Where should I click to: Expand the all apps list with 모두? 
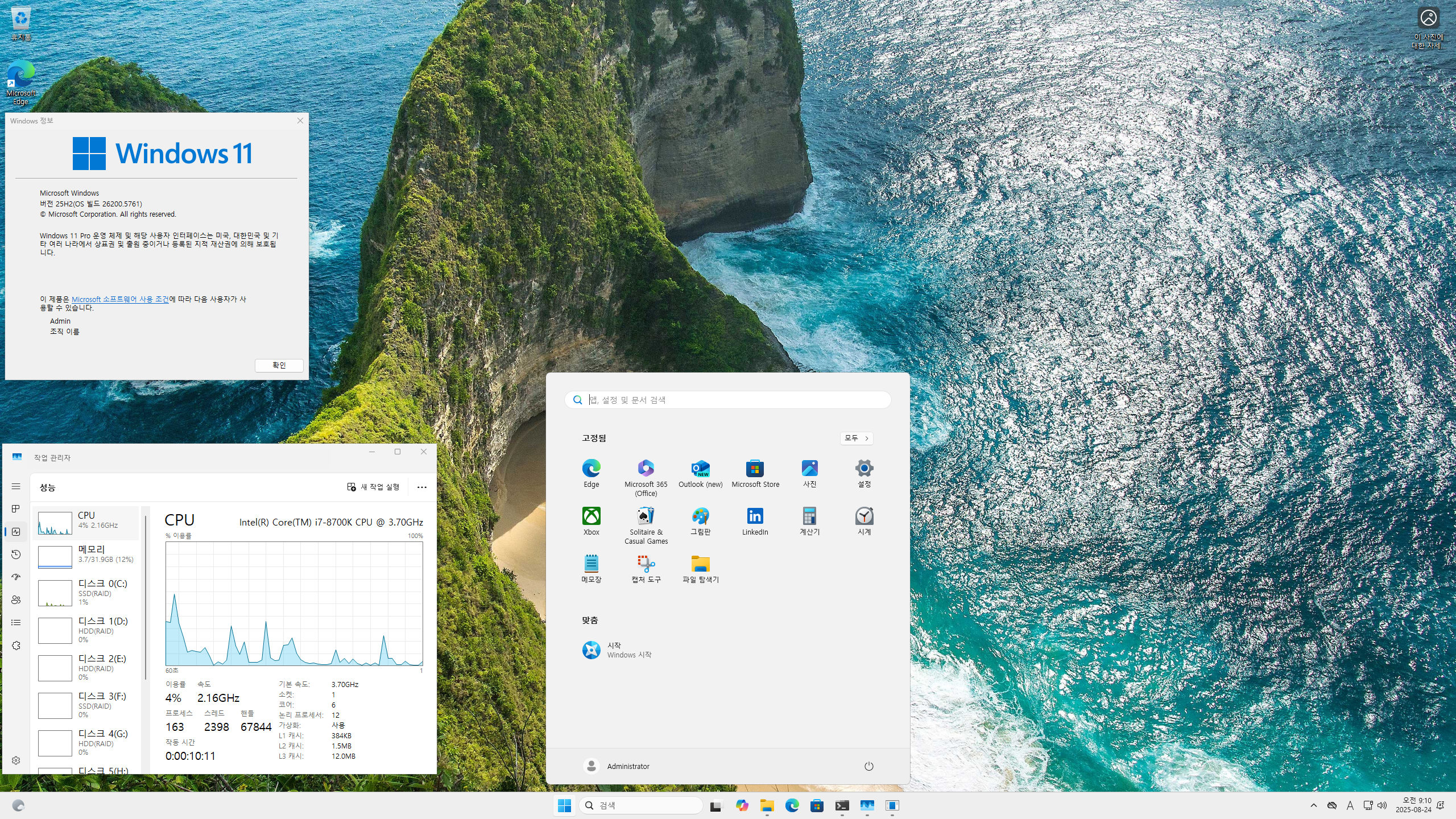click(856, 438)
